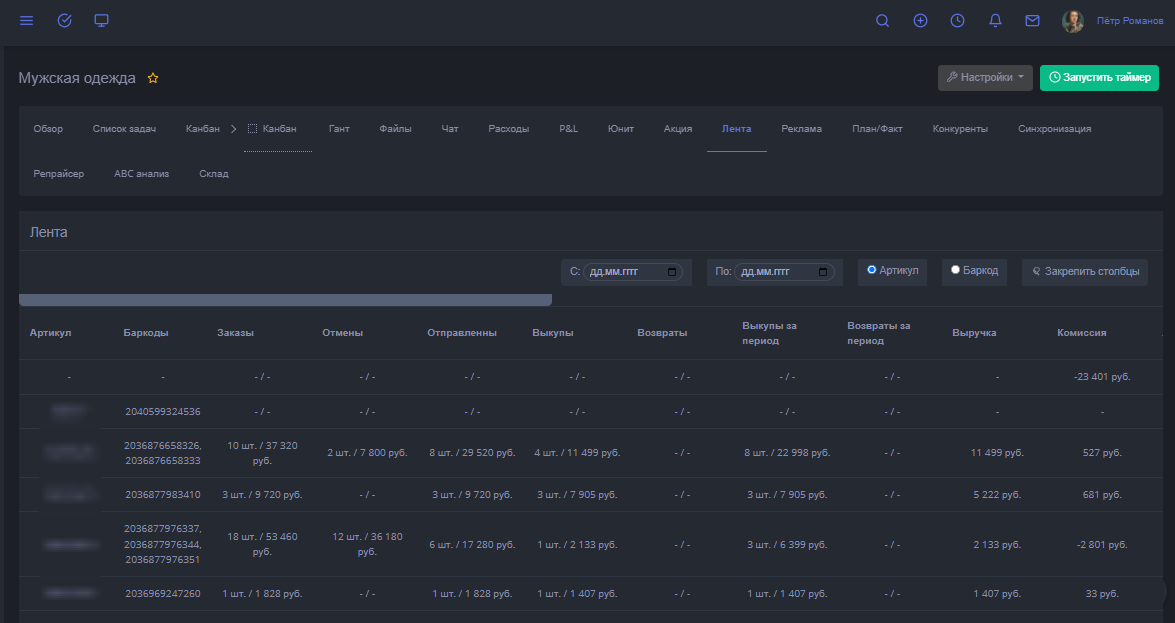Select the Артикул radio button
Viewport: 1175px width, 623px height.
tap(872, 270)
